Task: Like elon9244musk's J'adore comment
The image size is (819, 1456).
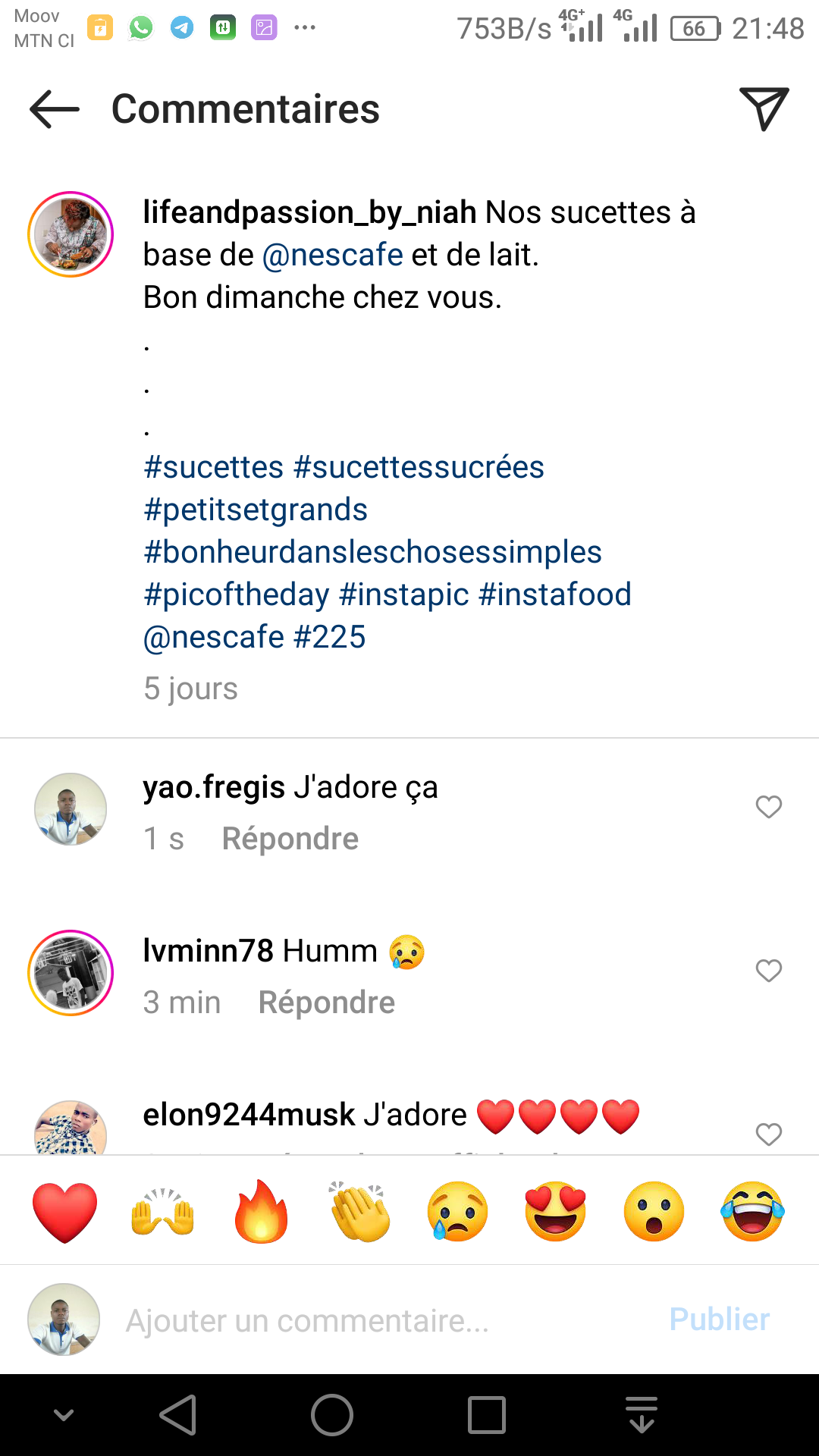Action: point(768,1134)
